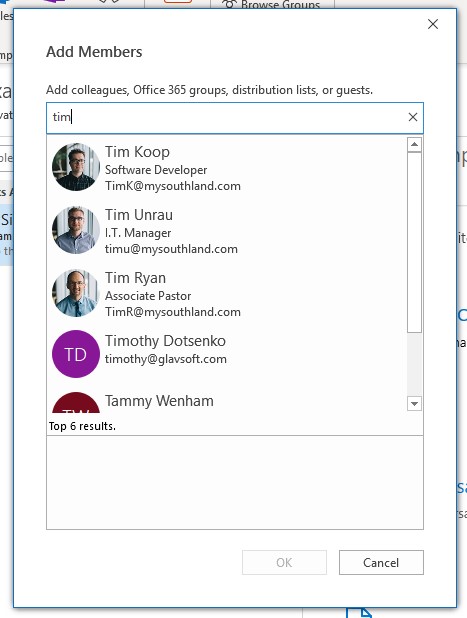Click Tim Unrau's profile photo
This screenshot has width=467, height=618.
[76, 230]
